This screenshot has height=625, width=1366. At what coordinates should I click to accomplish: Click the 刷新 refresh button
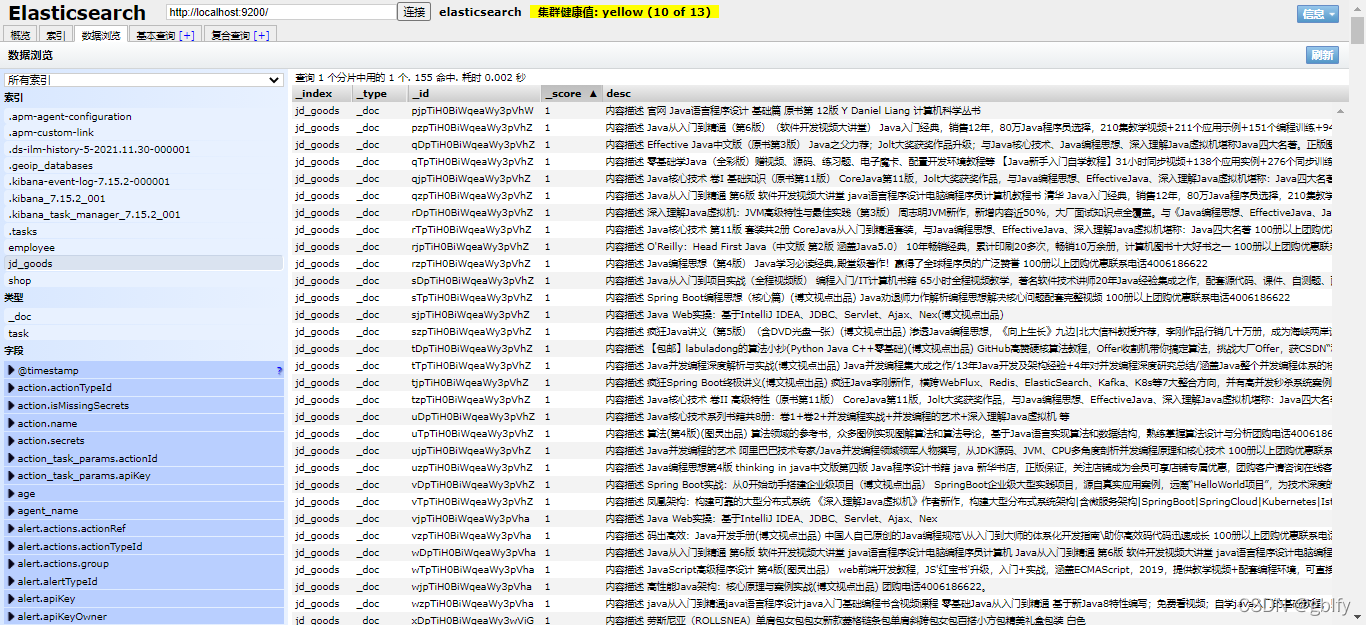(x=1322, y=55)
